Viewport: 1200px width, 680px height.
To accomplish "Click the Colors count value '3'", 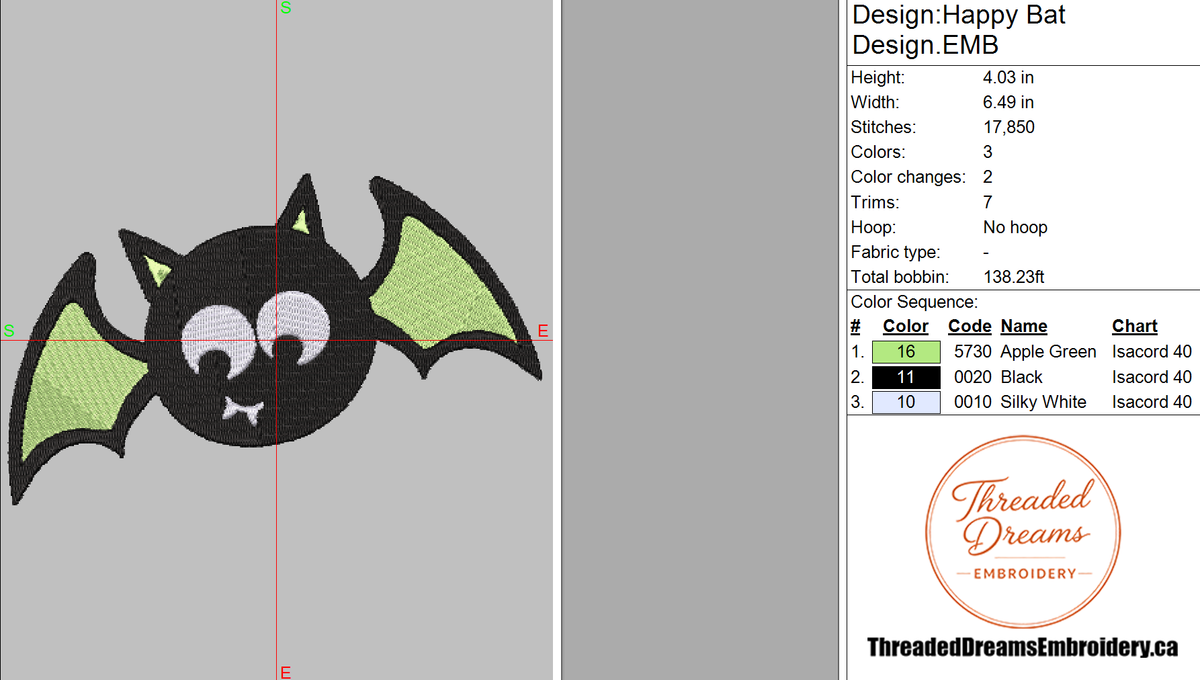I will [988, 152].
